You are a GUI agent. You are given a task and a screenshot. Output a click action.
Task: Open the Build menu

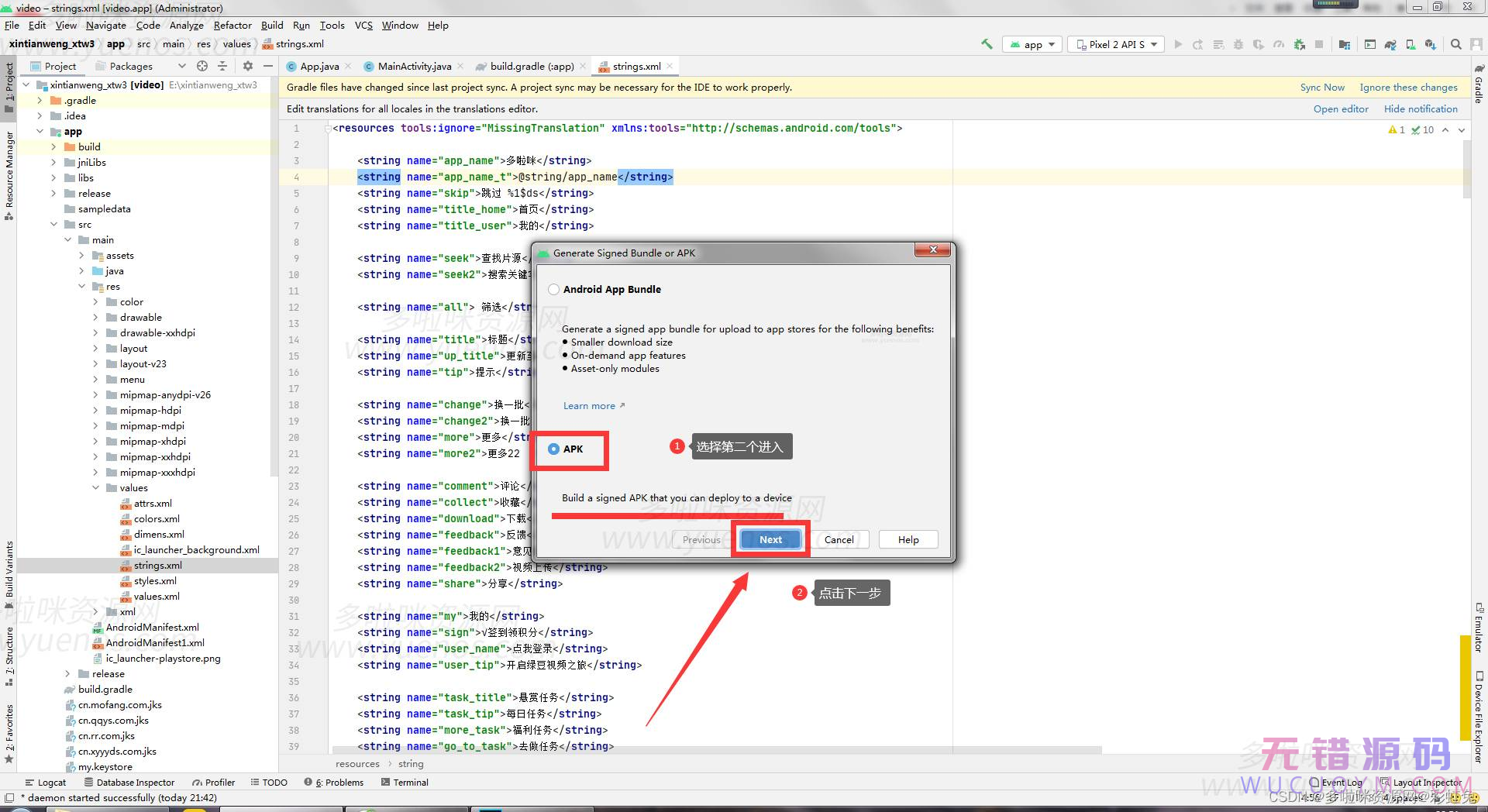272,25
